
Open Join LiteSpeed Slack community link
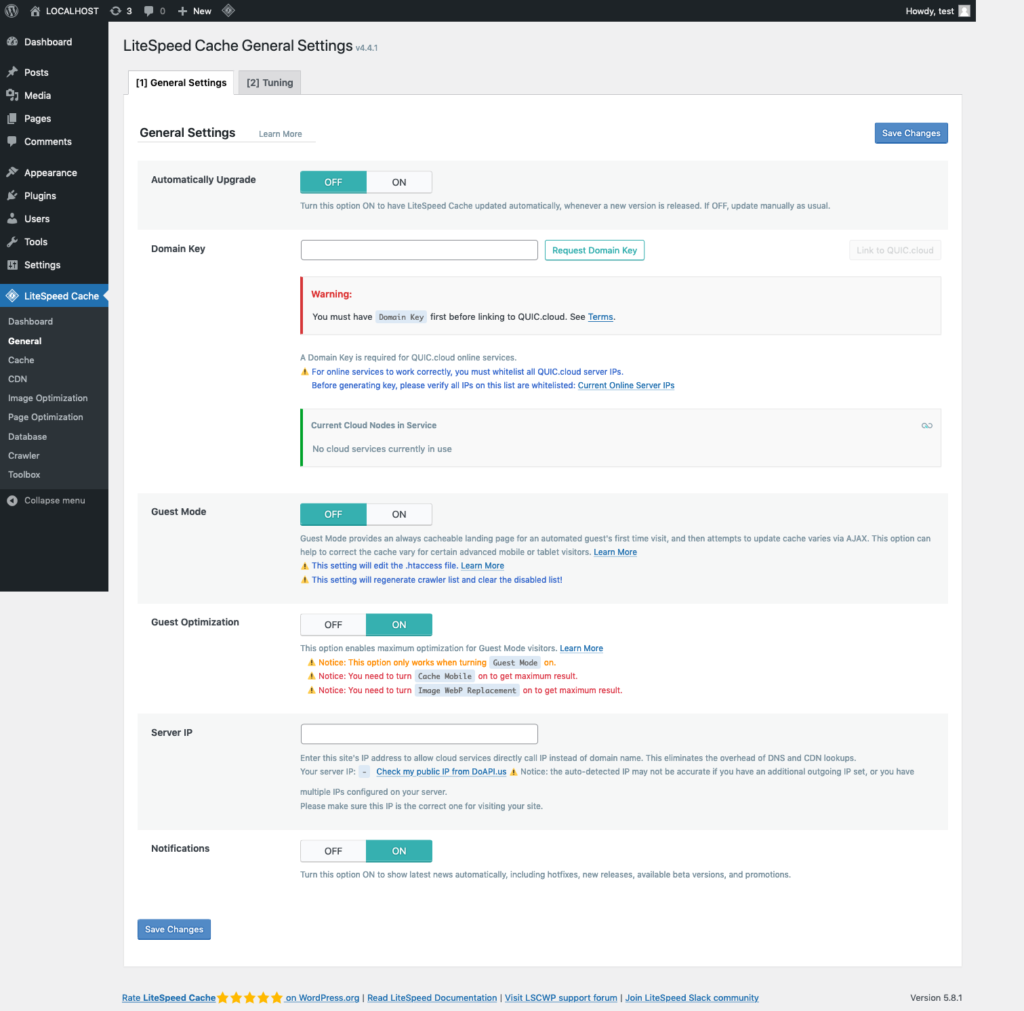tap(692, 998)
